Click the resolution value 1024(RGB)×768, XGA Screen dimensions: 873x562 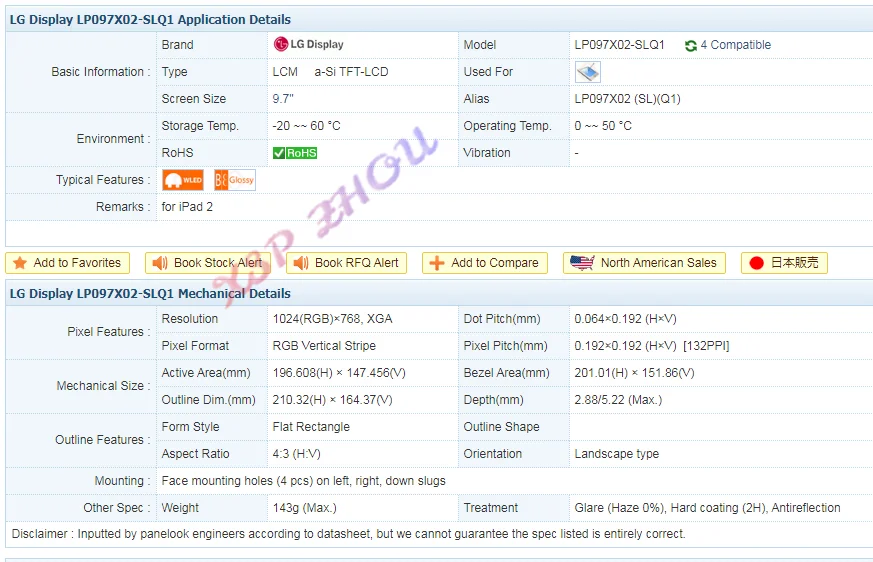coord(332,319)
